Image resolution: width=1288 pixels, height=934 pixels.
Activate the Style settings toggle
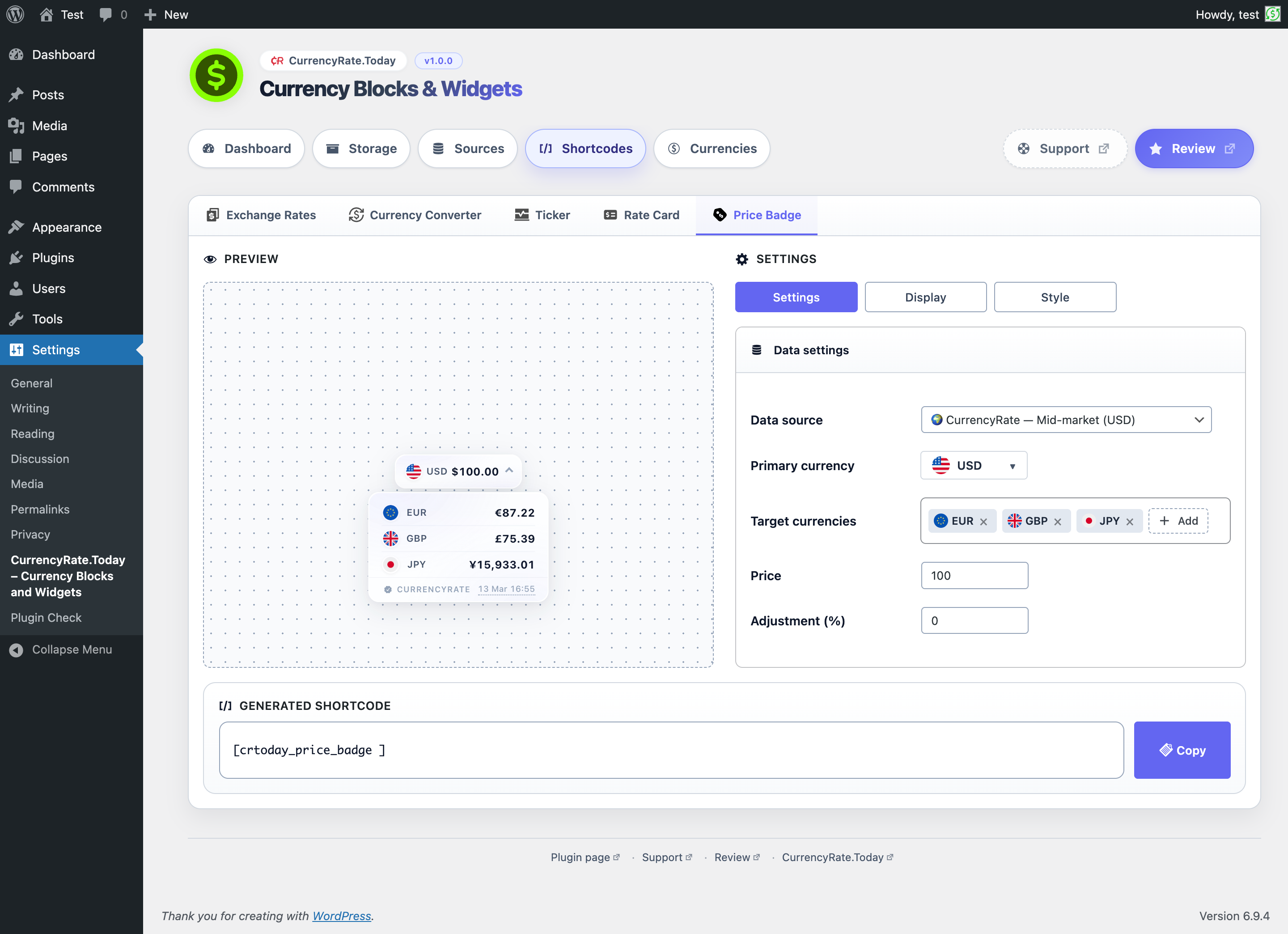click(1055, 297)
